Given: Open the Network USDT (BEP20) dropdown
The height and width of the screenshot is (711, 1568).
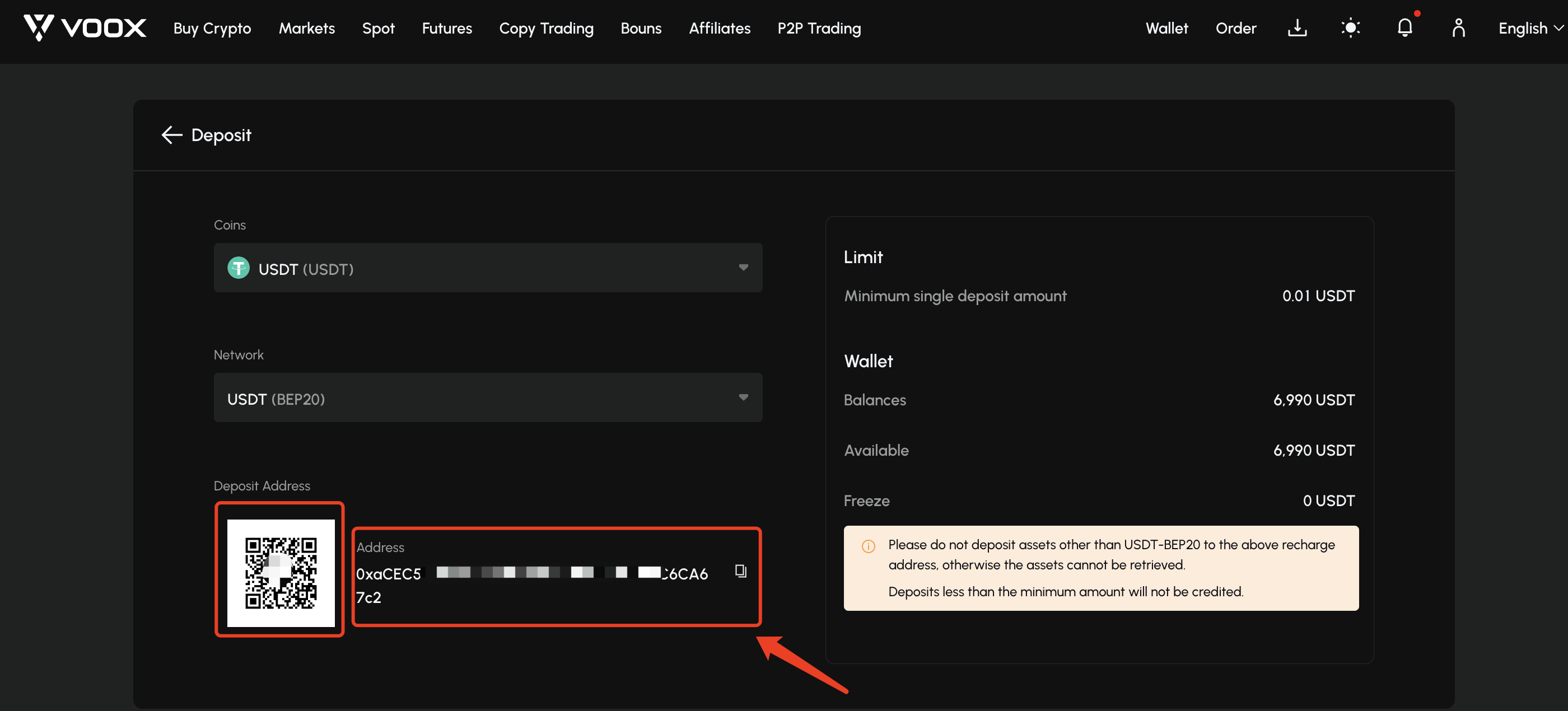Looking at the screenshot, I should tap(488, 398).
